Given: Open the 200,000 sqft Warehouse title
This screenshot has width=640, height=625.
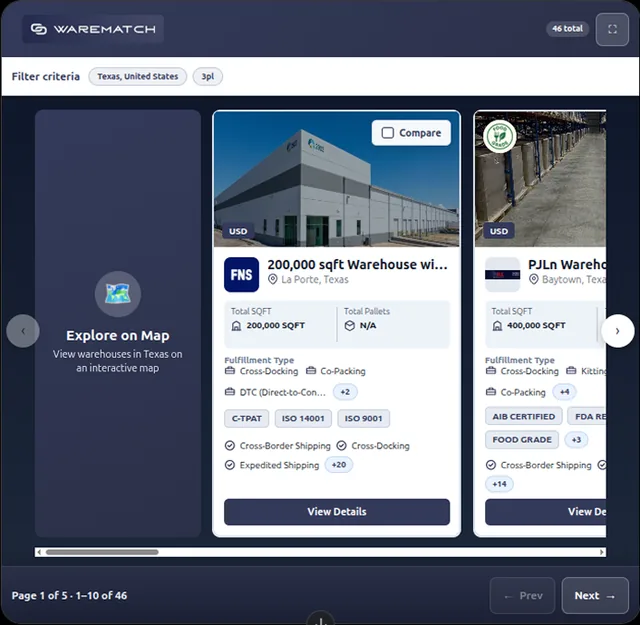Looking at the screenshot, I should pyautogui.click(x=357, y=265).
